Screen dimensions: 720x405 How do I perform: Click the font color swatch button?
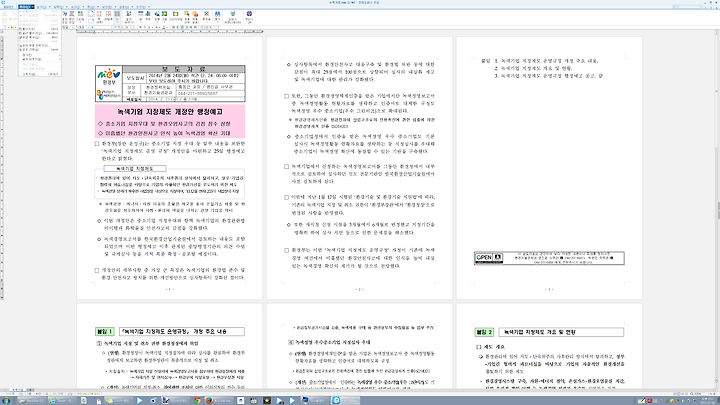163,27
